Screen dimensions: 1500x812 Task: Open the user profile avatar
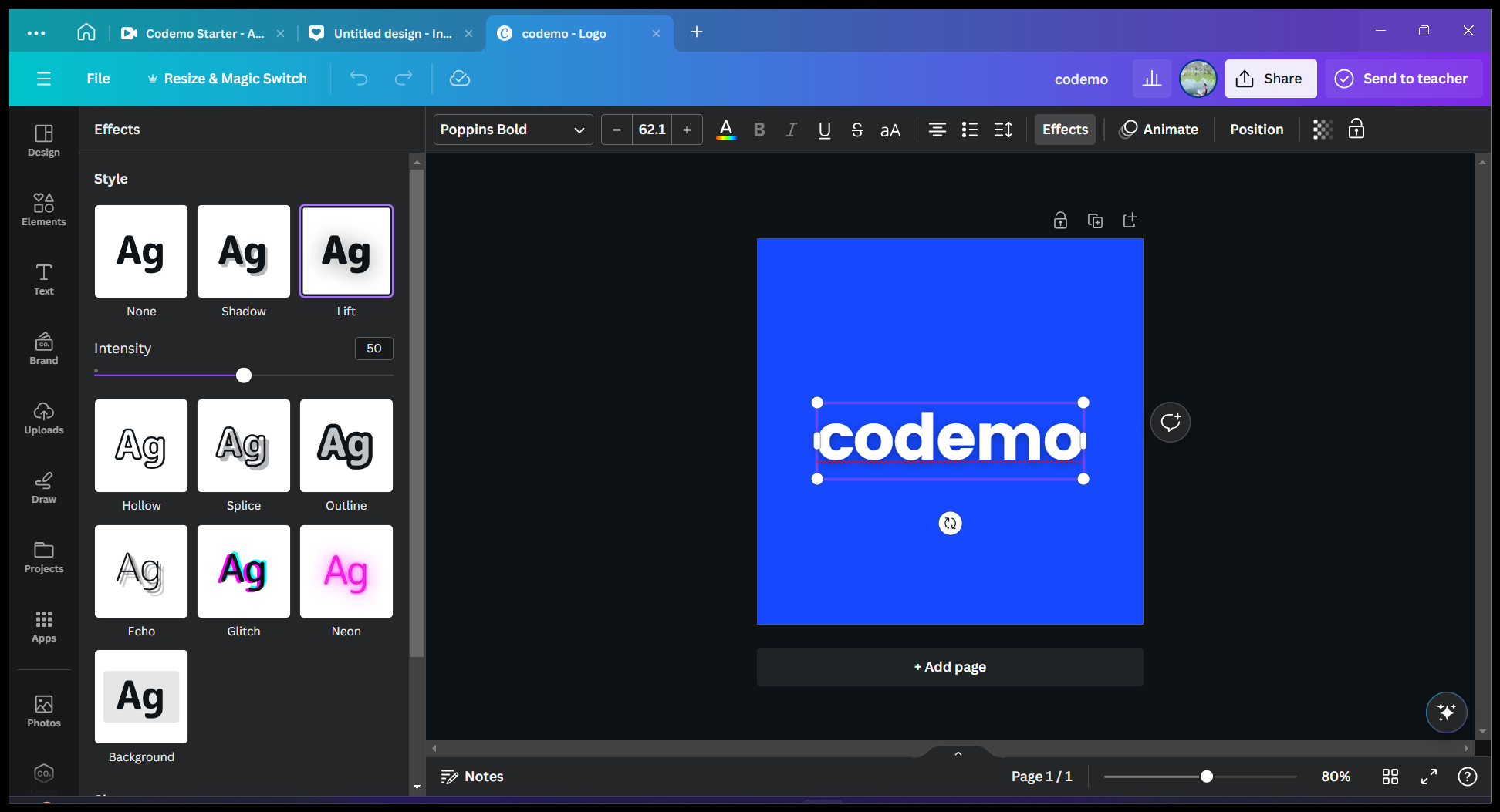(x=1198, y=79)
